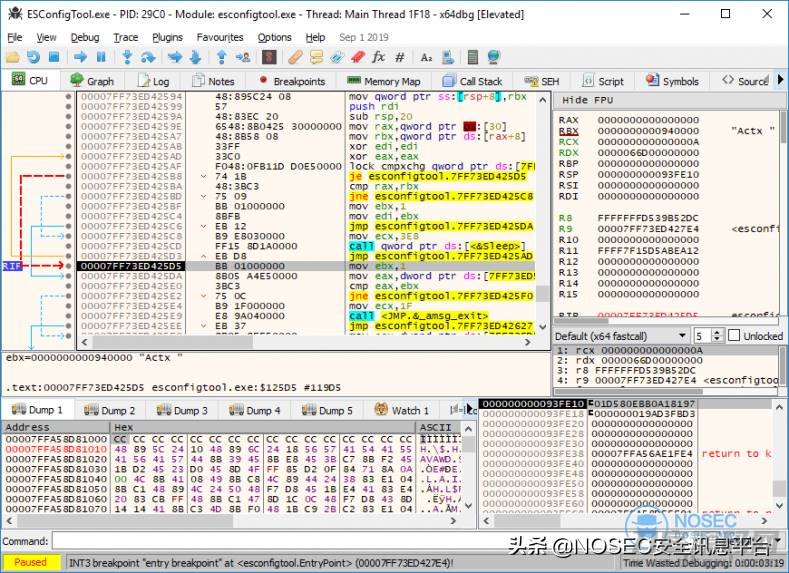789x573 pixels.
Task: Click the Step into icon
Action: (127, 57)
